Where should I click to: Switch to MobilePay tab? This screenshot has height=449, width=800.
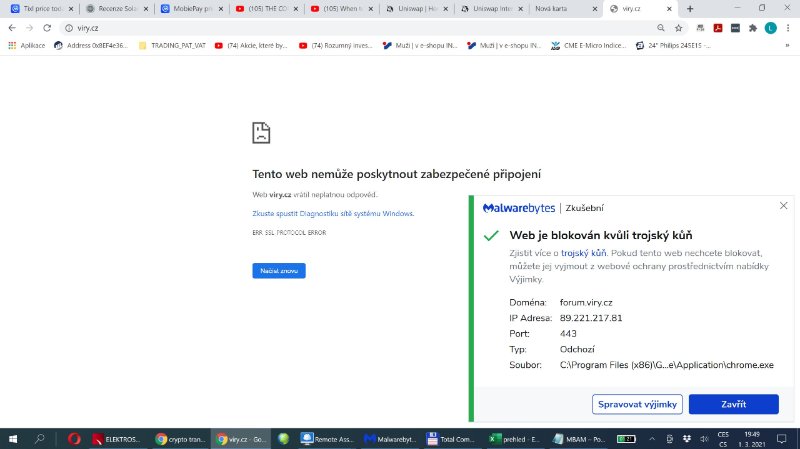[191, 9]
